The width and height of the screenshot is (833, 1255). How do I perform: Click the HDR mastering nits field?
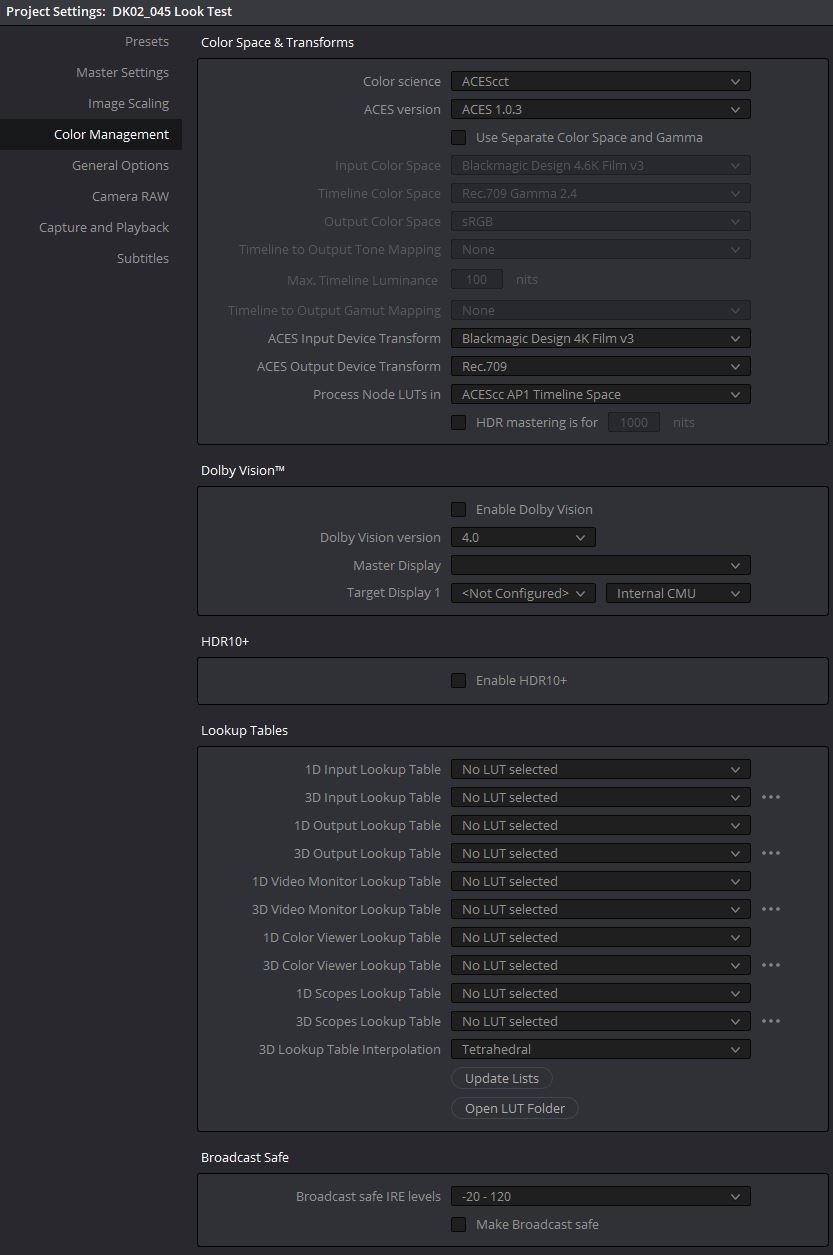pyautogui.click(x=634, y=422)
